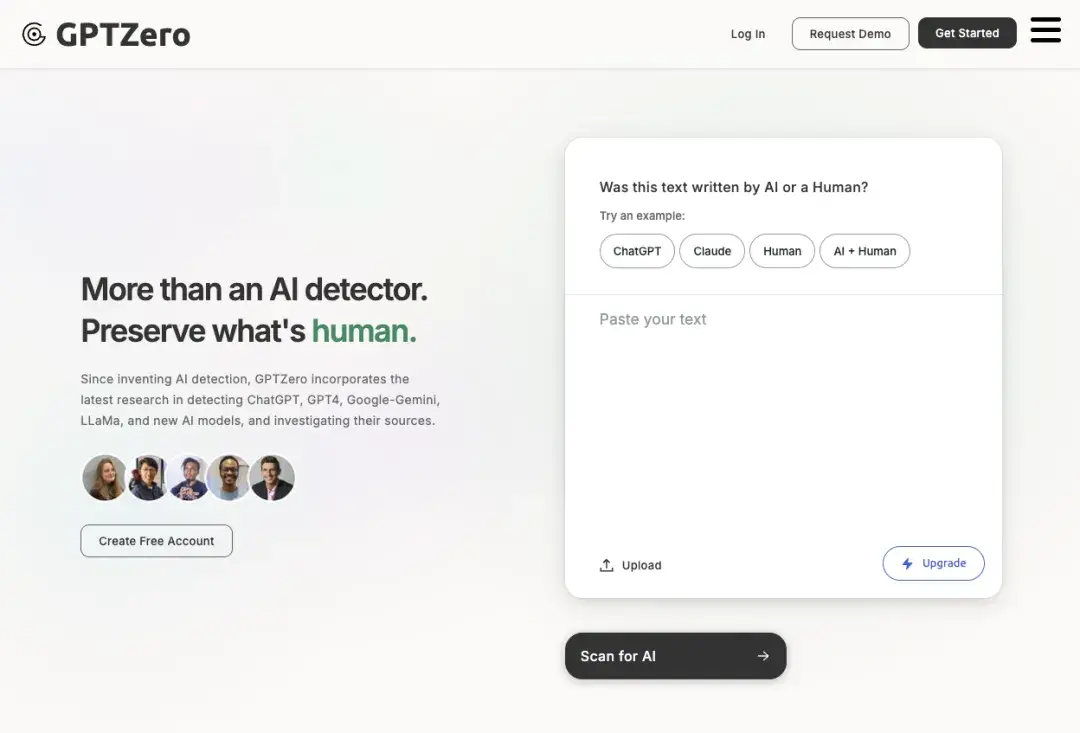
Task: Click the upload arrow icon
Action: coord(606,565)
